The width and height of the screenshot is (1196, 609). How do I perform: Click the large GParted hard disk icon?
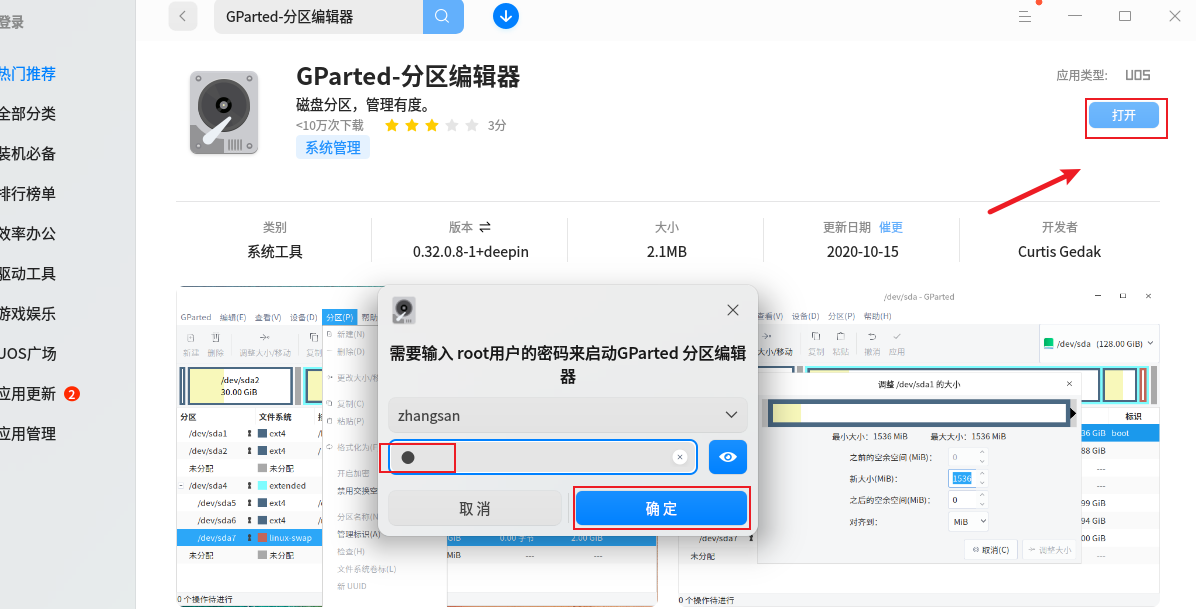click(223, 113)
